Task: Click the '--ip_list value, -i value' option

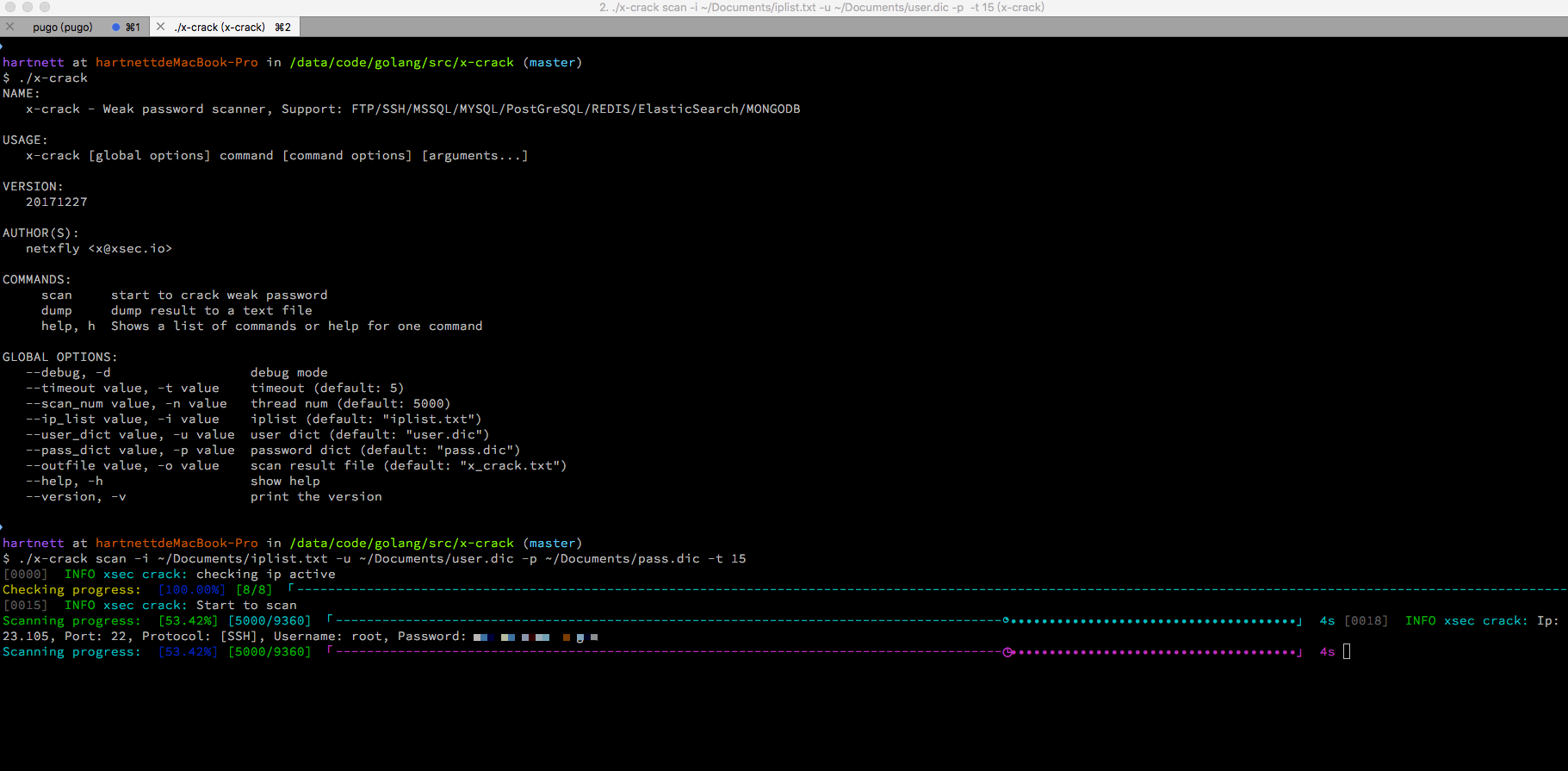Action: point(122,419)
